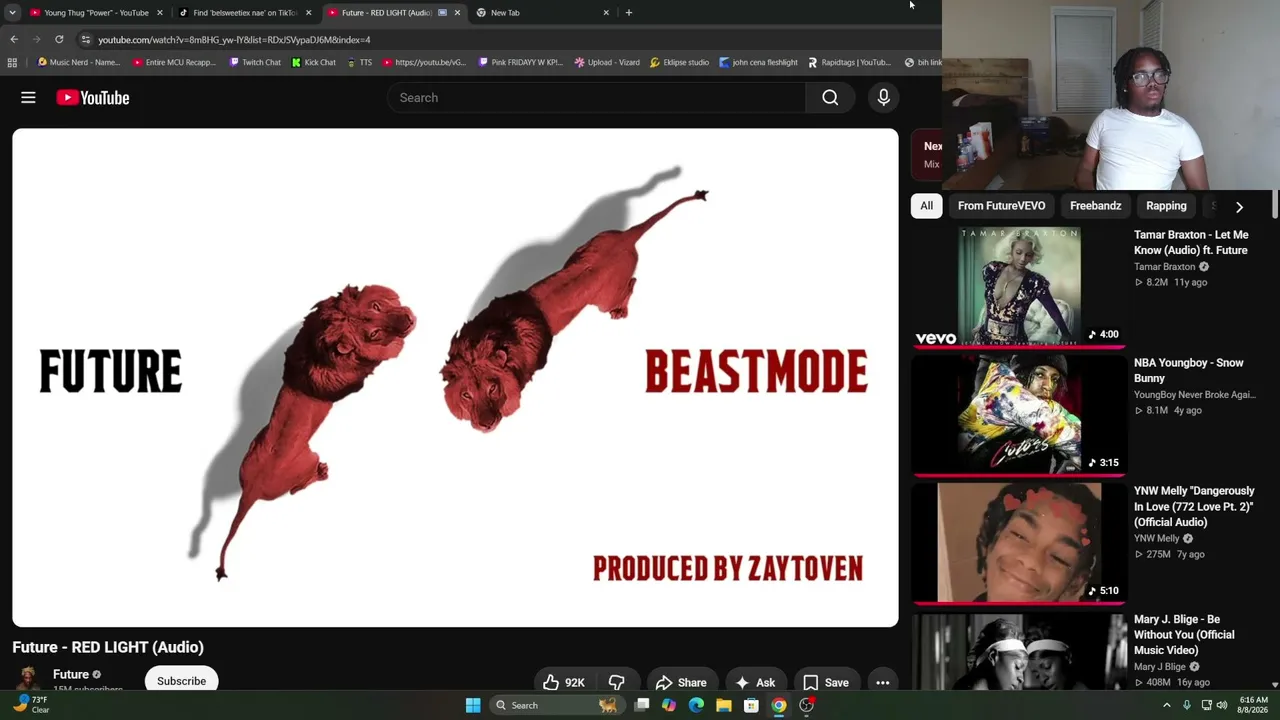The image size is (1280, 720).
Task: Dislike the RED LIGHT video
Action: pyautogui.click(x=617, y=682)
